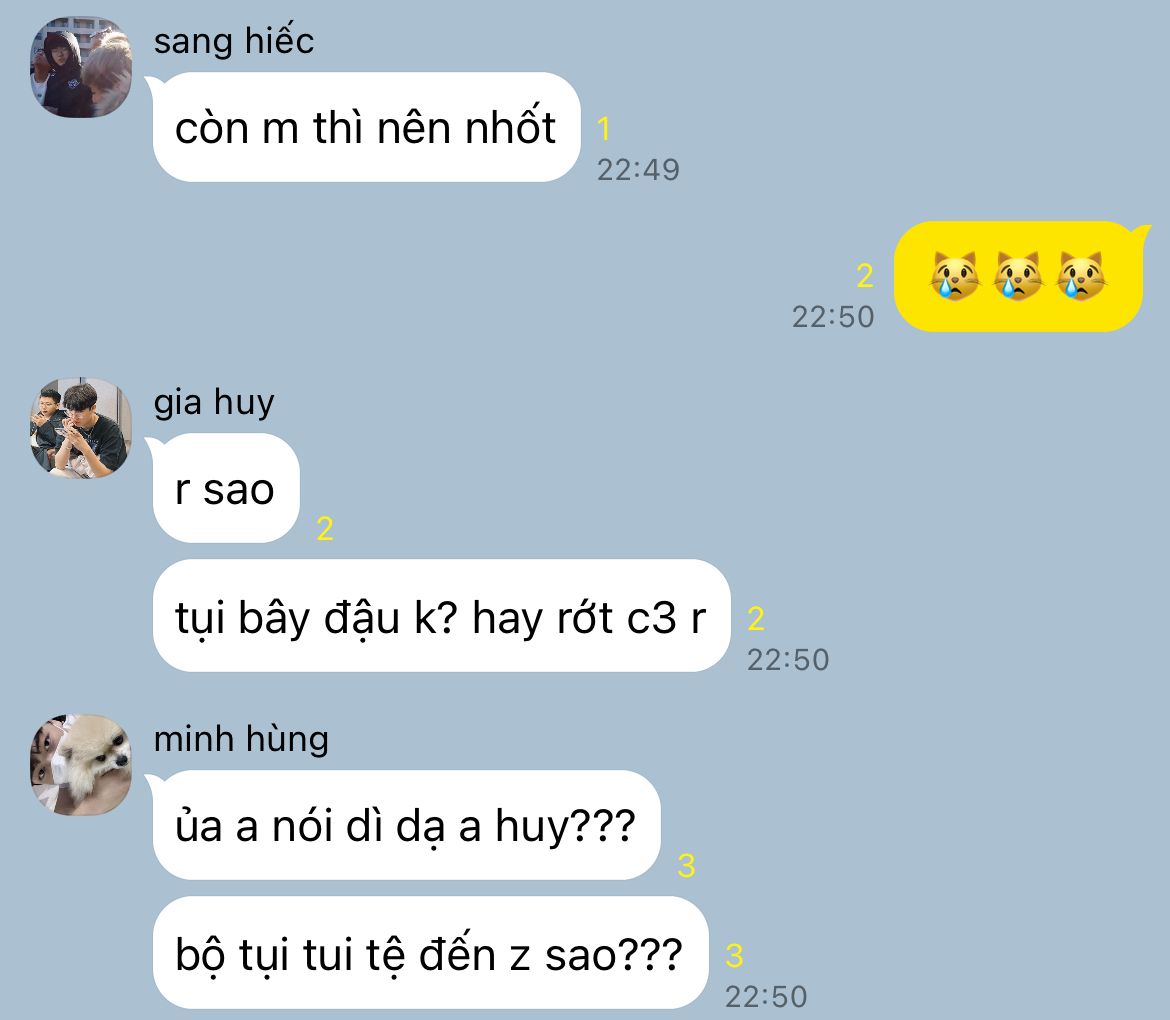Open minh hùng's profile avatar
The height and width of the screenshot is (1020, 1170).
pos(81,765)
